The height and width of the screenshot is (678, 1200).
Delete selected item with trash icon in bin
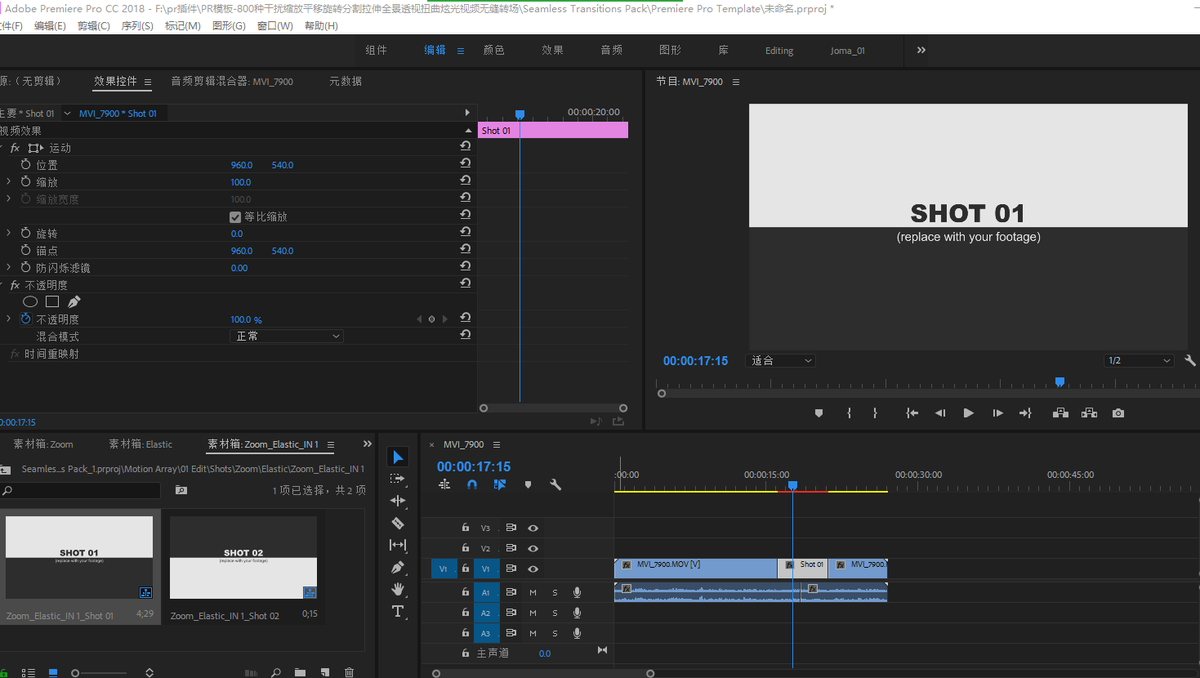pos(349,673)
